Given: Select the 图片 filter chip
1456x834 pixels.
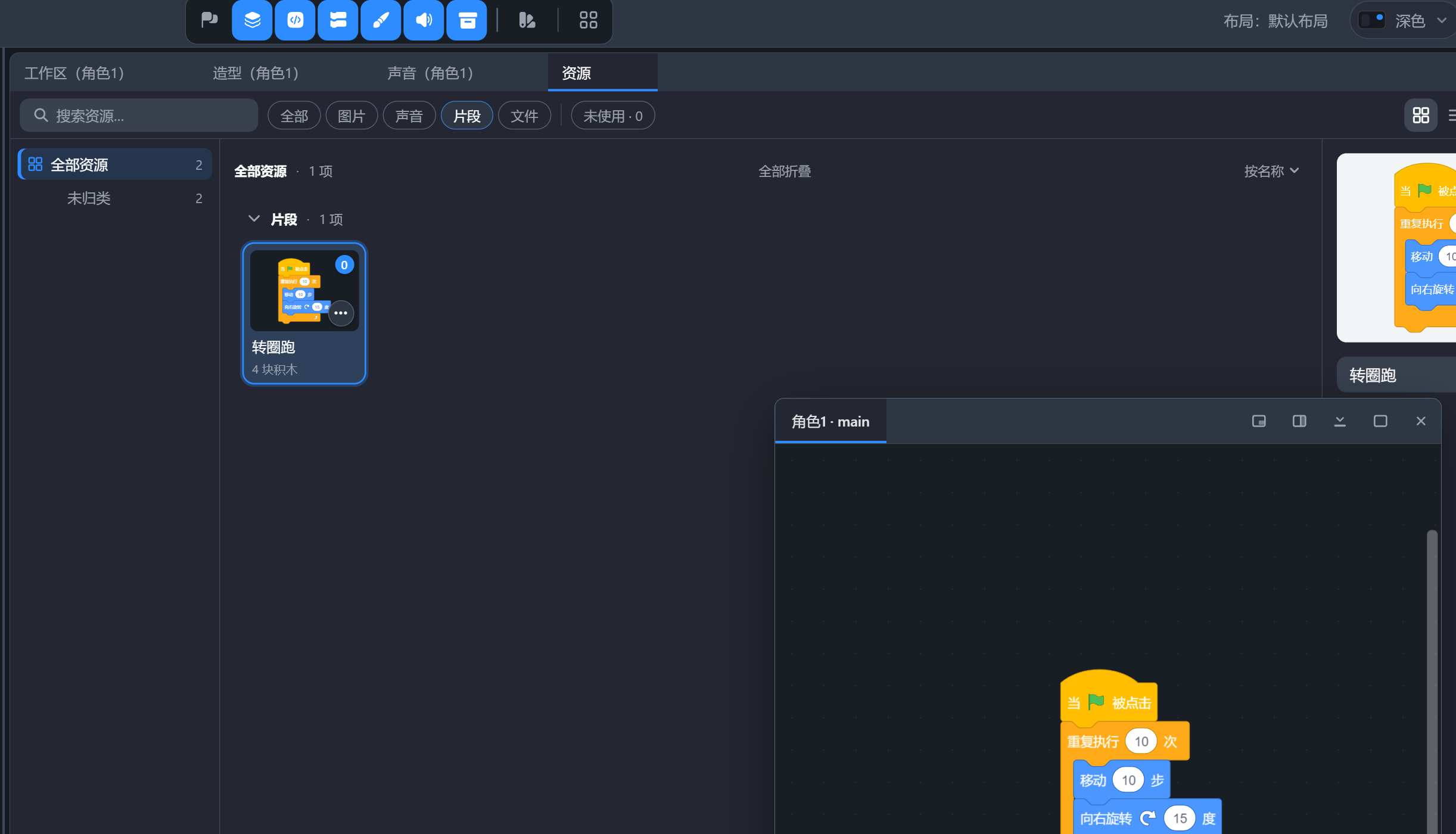Looking at the screenshot, I should pyautogui.click(x=351, y=116).
